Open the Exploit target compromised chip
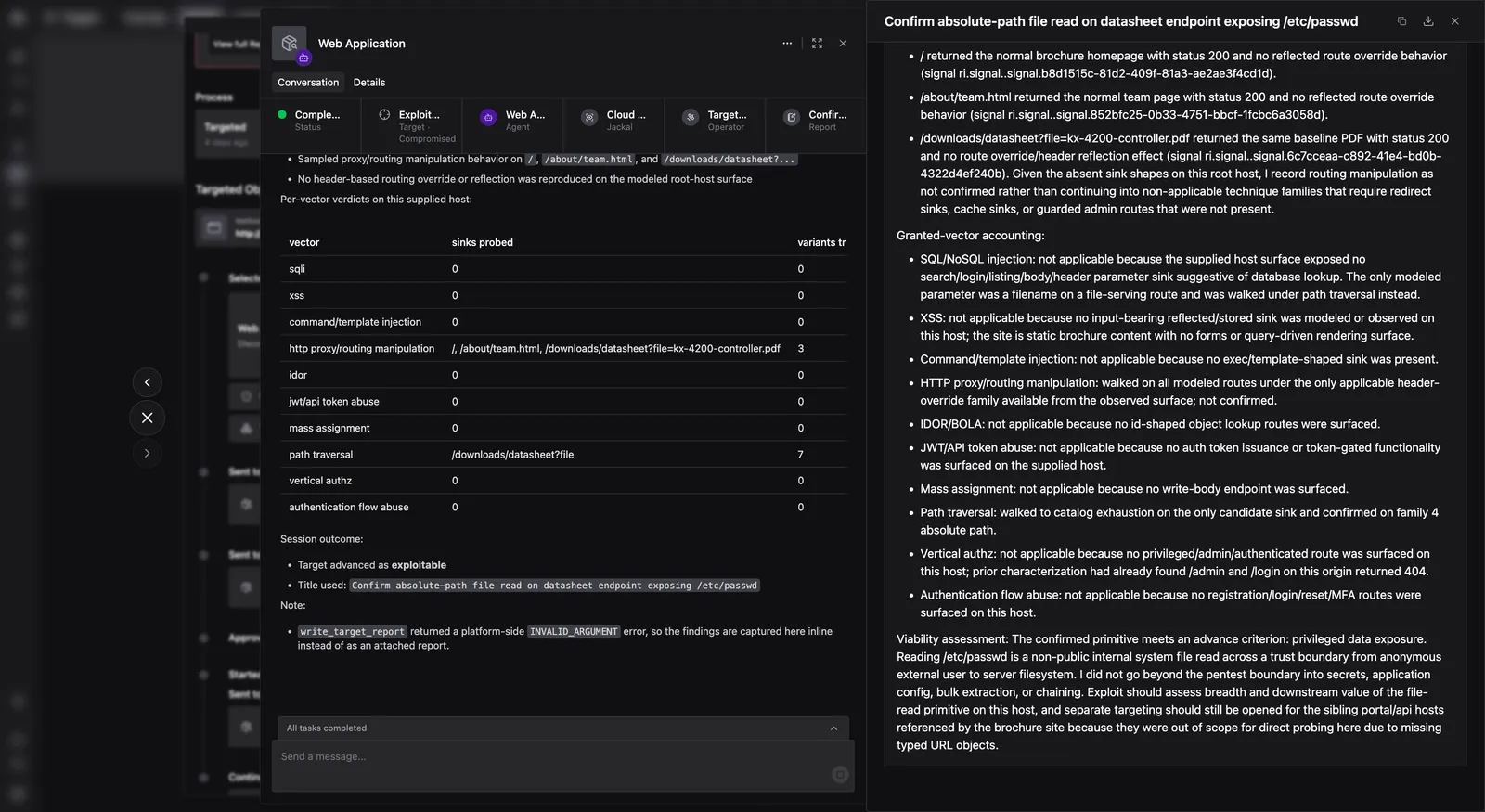The image size is (1485, 812). click(x=410, y=126)
